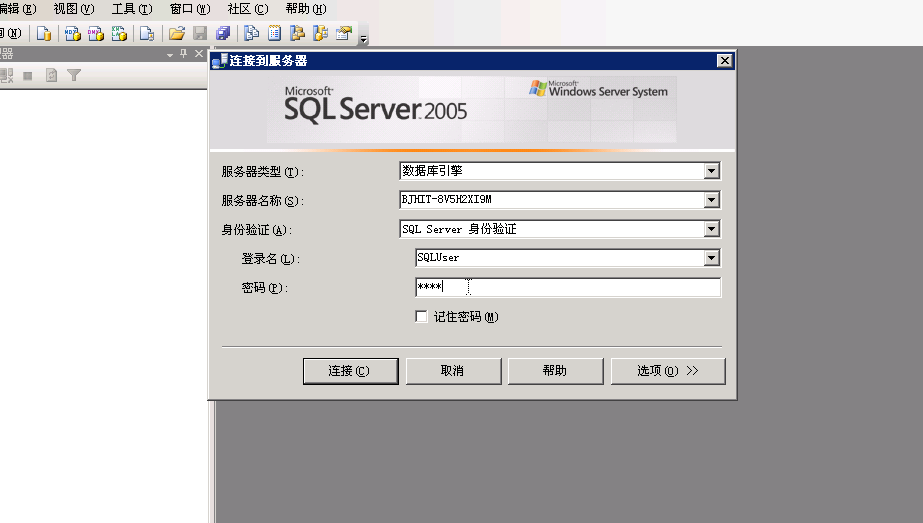Click into the 密码 password field
The height and width of the screenshot is (523, 923).
[568, 287]
